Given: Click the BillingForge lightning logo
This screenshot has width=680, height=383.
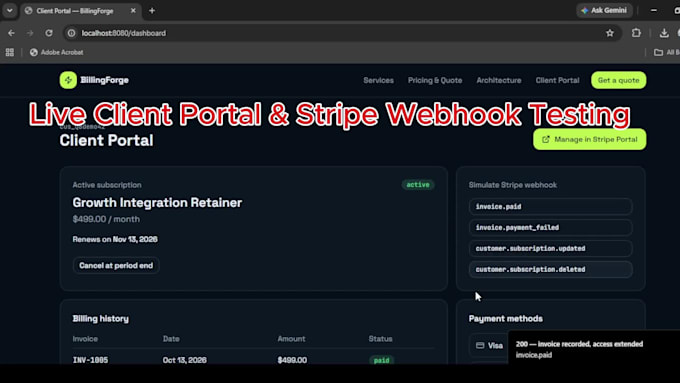Looking at the screenshot, I should [68, 80].
